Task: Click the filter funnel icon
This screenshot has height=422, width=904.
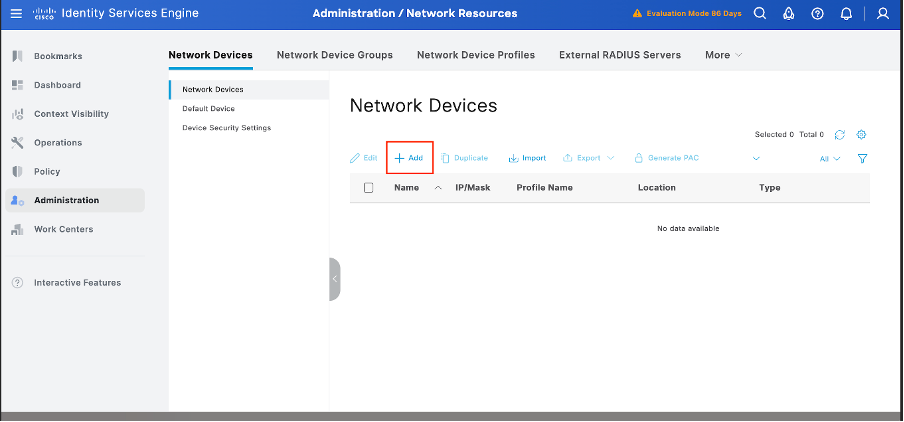Action: click(862, 159)
